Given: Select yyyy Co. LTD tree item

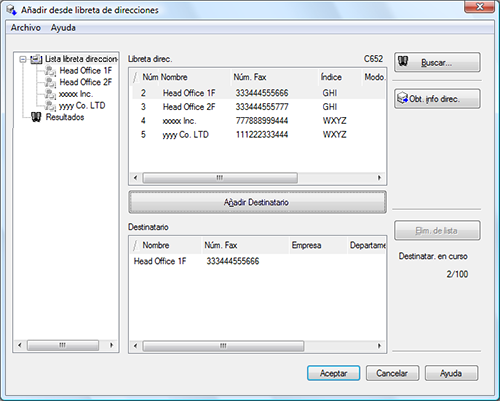Looking at the screenshot, I should [x=82, y=105].
